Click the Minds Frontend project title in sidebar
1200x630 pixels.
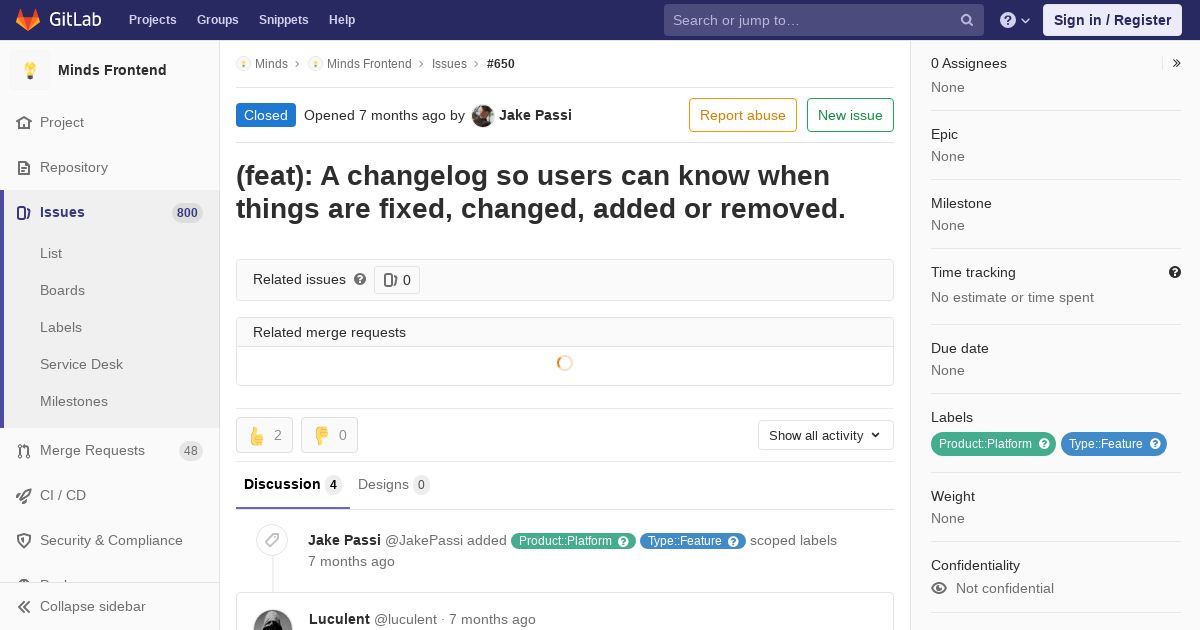pos(112,70)
